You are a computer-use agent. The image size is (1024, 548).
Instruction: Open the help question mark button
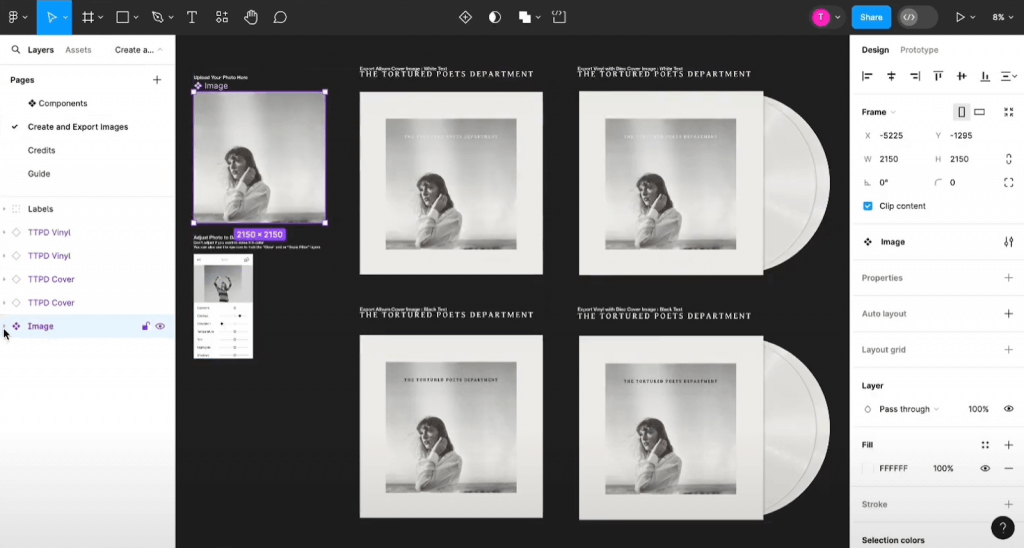point(1002,528)
